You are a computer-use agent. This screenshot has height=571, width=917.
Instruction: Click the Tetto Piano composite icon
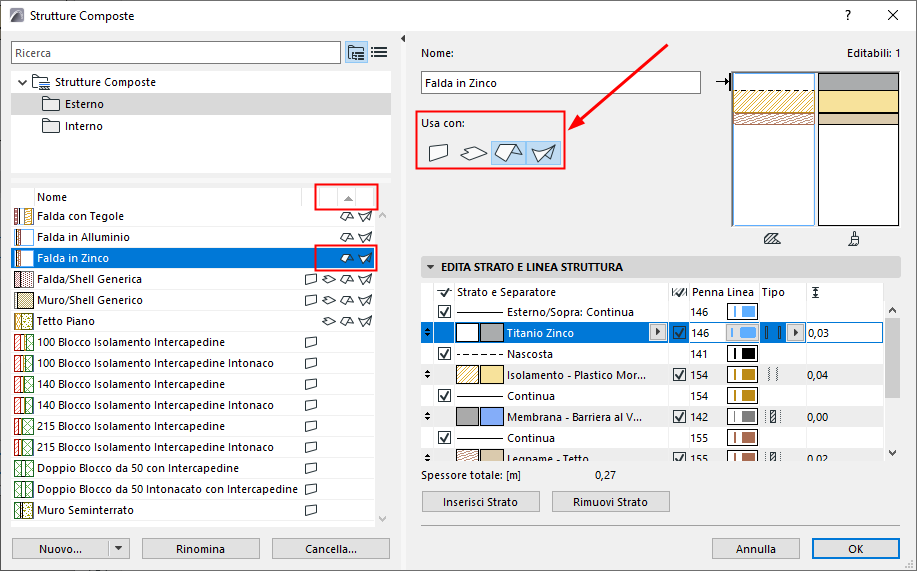[23, 321]
